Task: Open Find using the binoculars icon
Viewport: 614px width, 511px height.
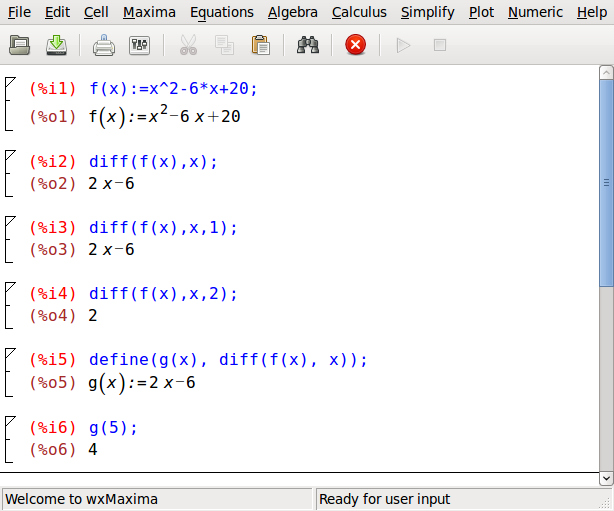Action: (308, 45)
